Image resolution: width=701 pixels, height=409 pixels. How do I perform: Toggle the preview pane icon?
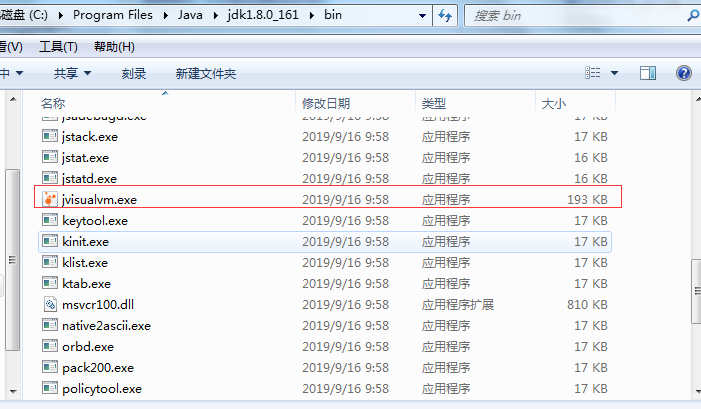click(648, 73)
